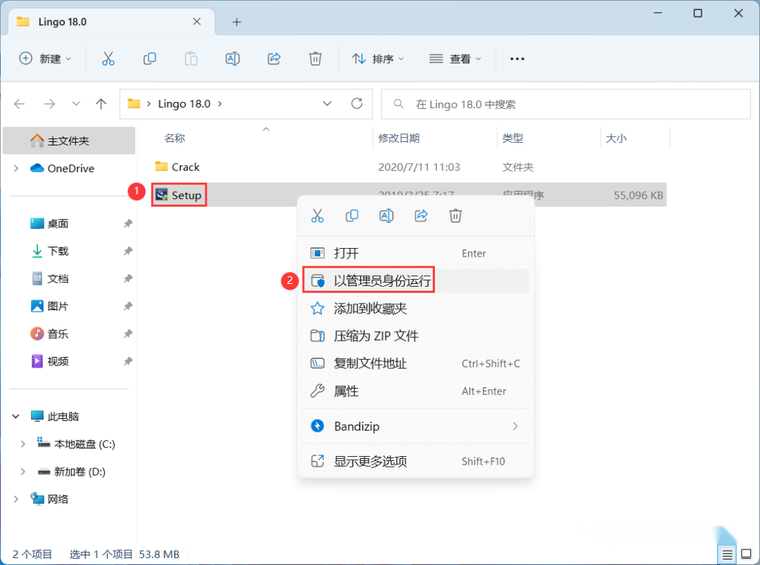Click Rename icon in the context menu
The width and height of the screenshot is (760, 565).
tap(386, 216)
